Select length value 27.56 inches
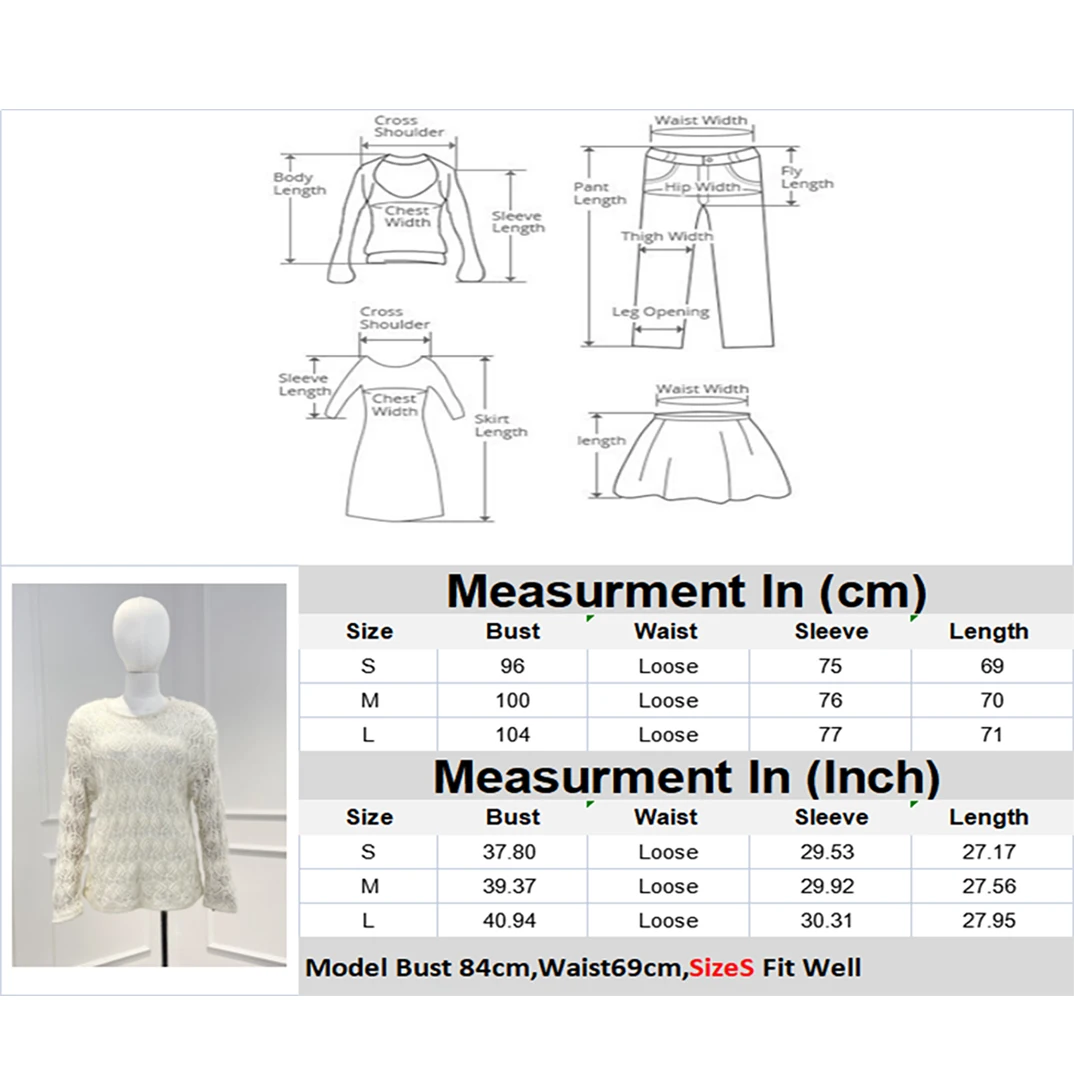 tap(988, 886)
